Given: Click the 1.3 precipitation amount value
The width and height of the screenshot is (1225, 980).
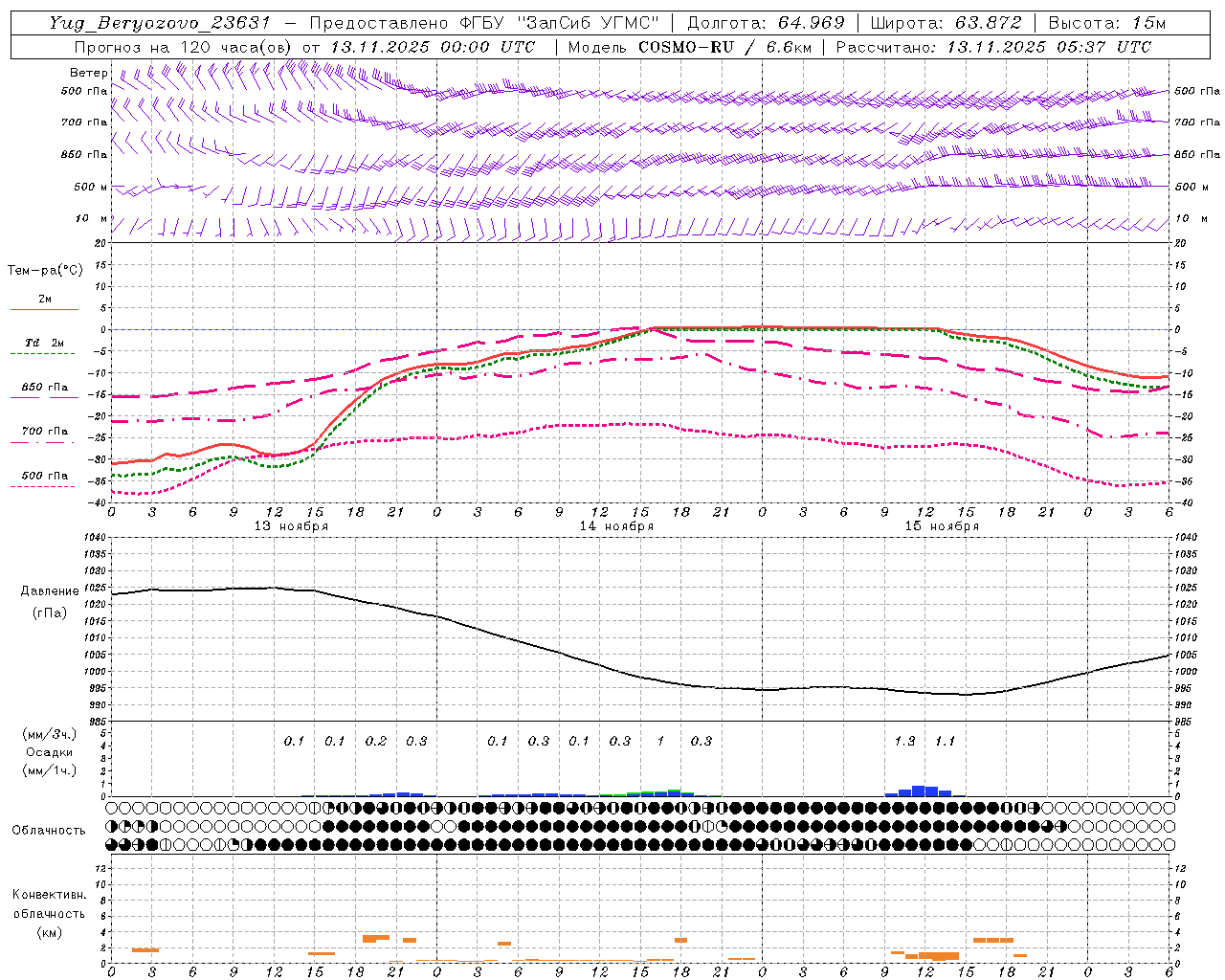Looking at the screenshot, I should point(904,741).
